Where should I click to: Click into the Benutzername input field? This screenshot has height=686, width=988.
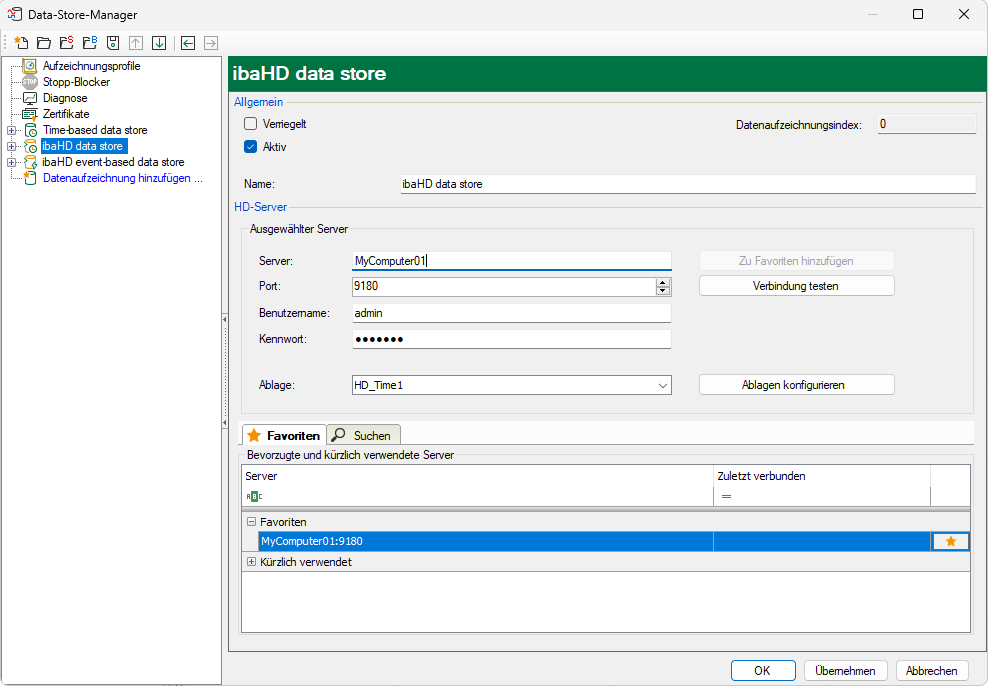[x=511, y=313]
